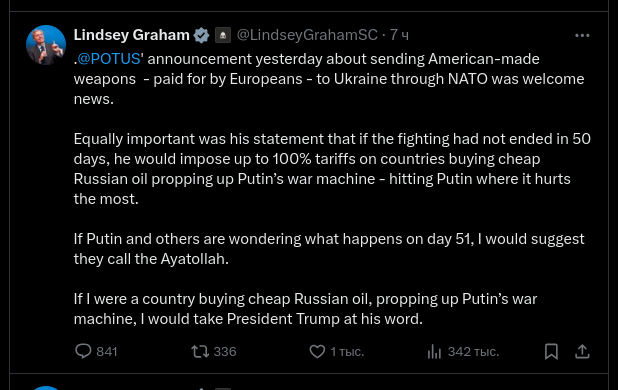Click the 342 тыс. views count
This screenshot has width=618, height=390.
click(x=473, y=351)
